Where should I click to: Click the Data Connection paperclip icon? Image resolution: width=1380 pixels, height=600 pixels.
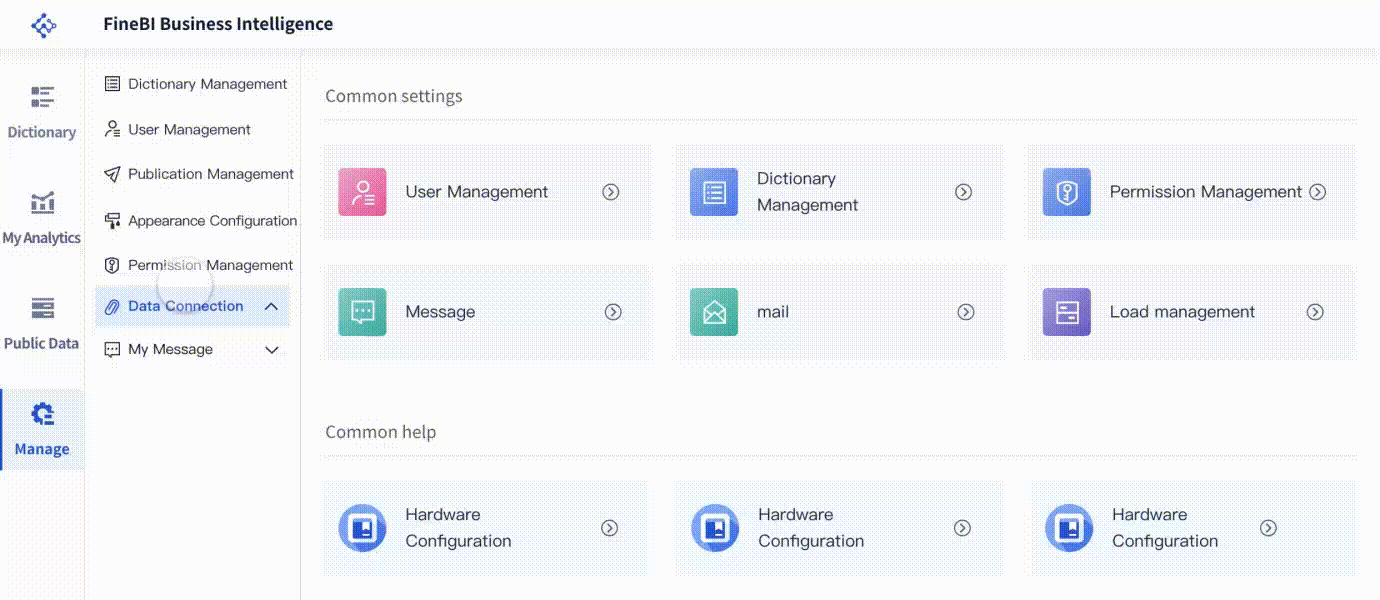click(x=112, y=306)
